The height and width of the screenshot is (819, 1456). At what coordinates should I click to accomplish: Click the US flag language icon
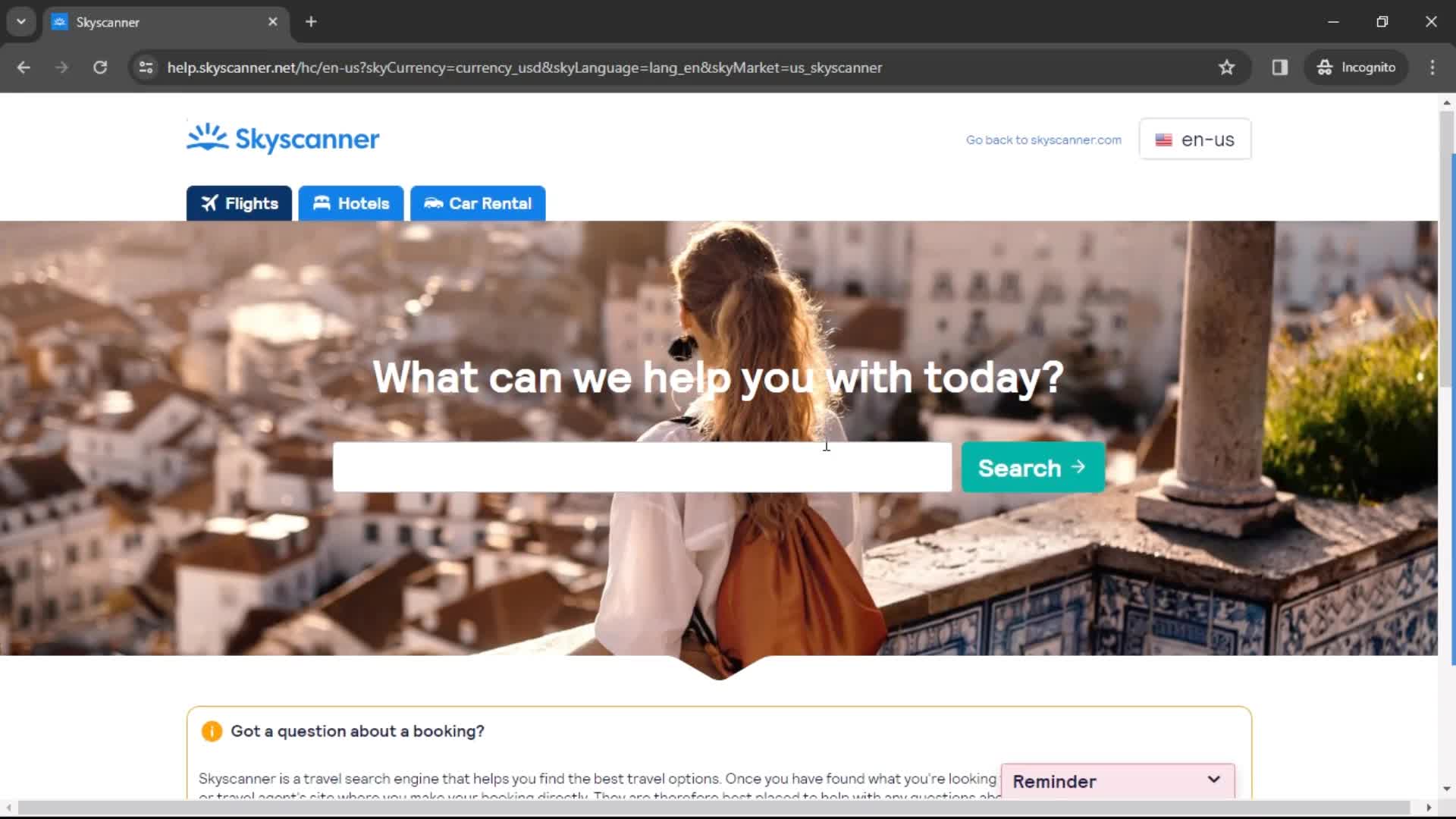[x=1162, y=139]
